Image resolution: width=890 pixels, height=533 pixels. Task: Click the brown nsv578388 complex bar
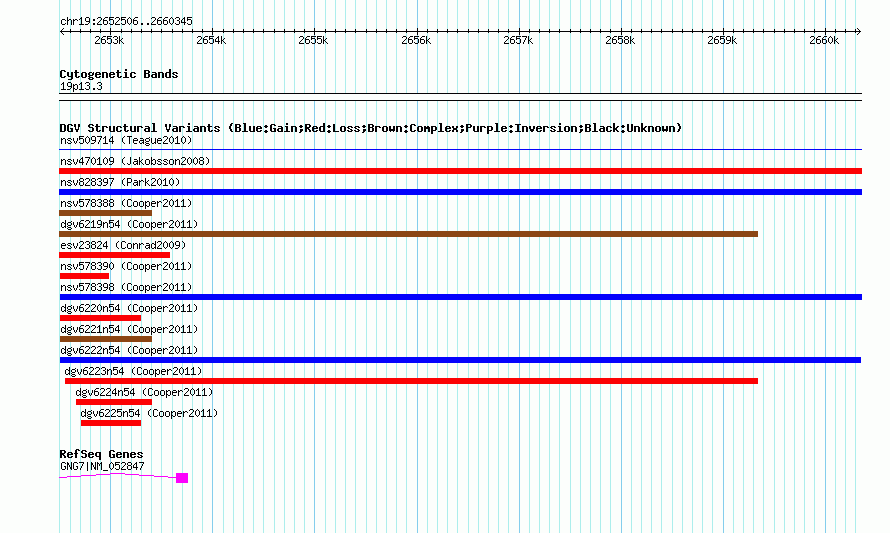106,213
